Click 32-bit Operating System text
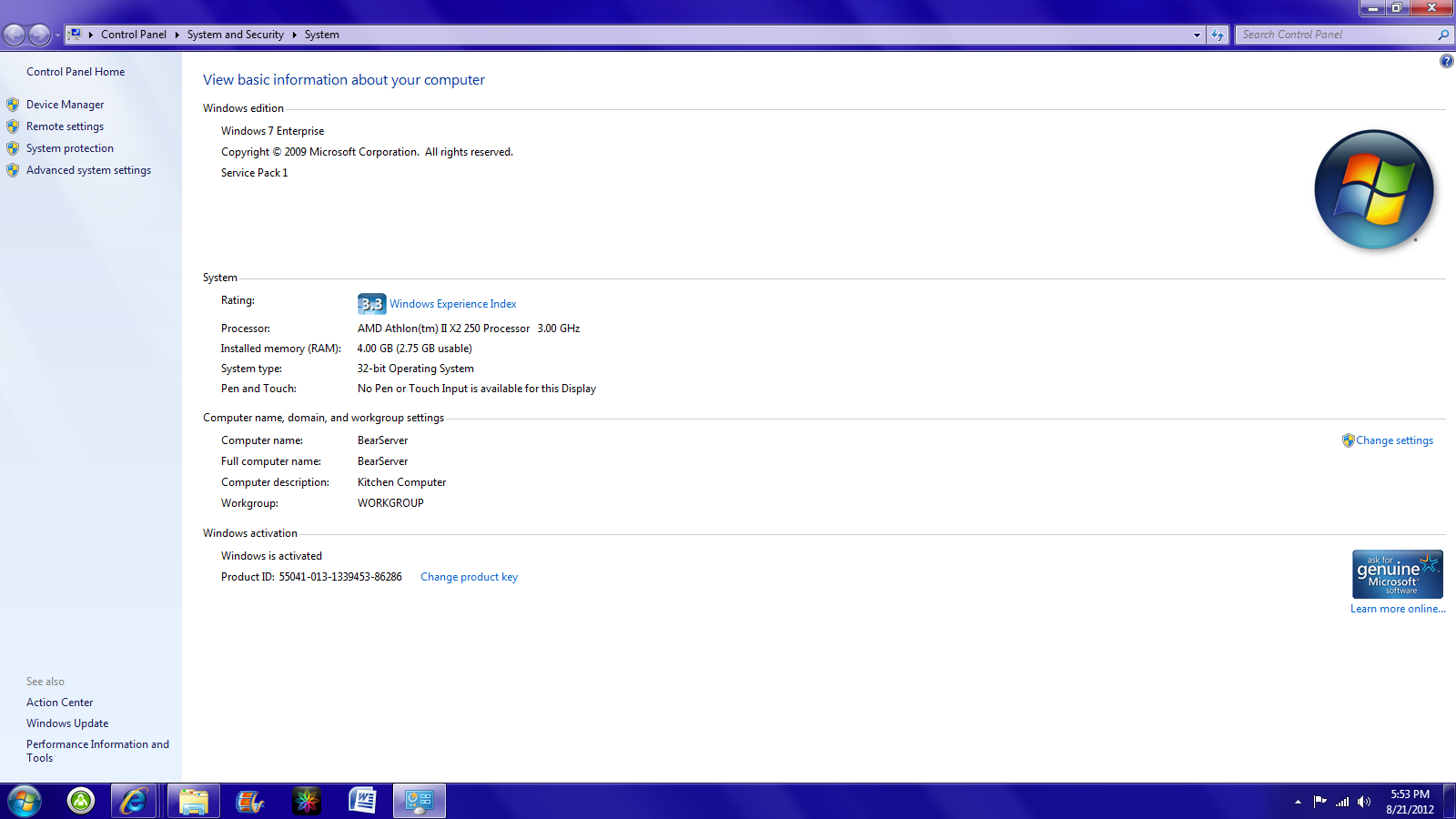 (x=415, y=369)
